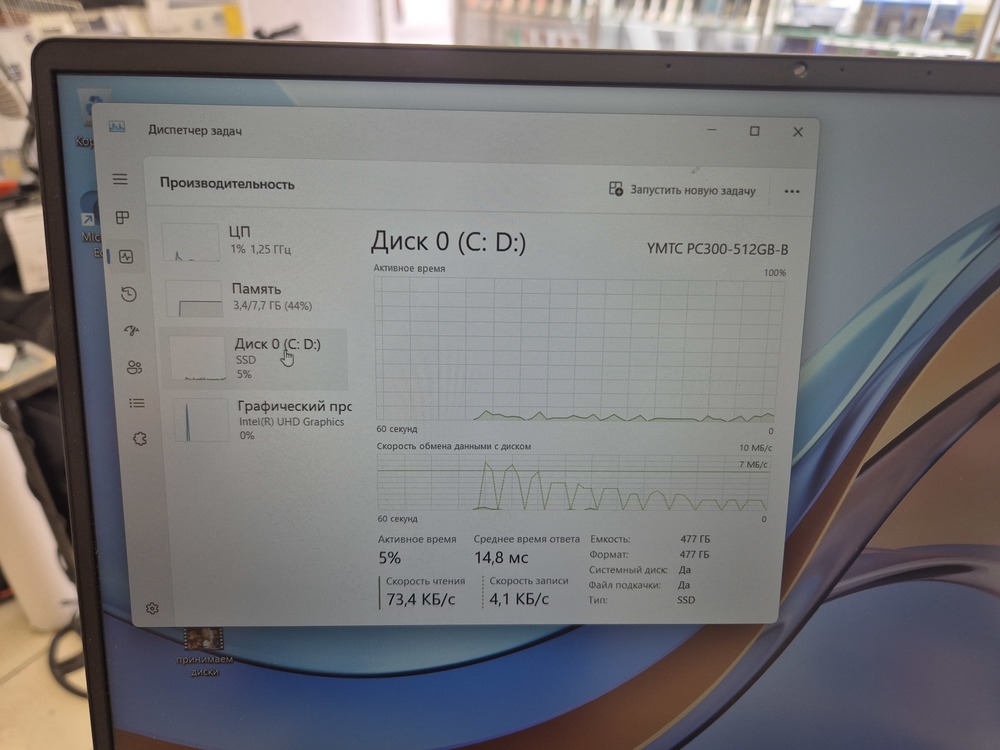Open Task Manager settings gear icon
Screen dimensions: 1000x750
152,608
